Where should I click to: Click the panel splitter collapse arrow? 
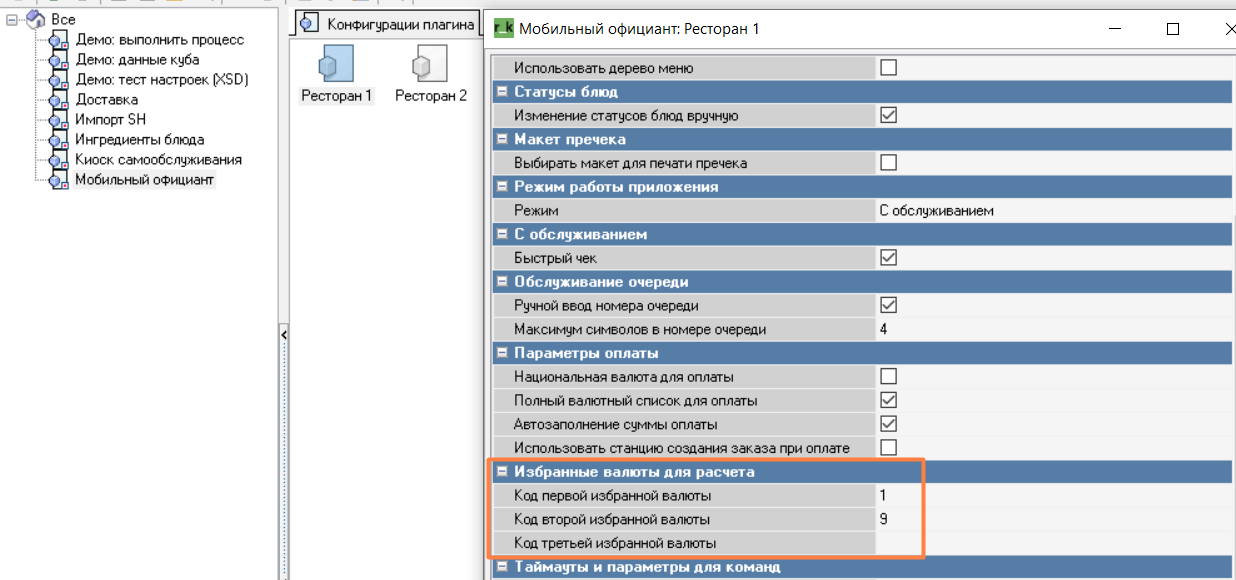coord(283,334)
